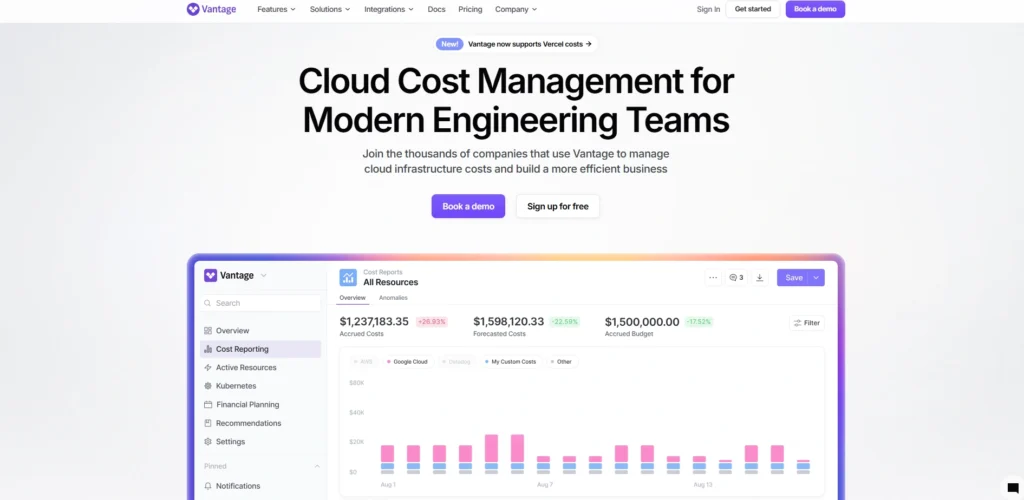Viewport: 1024px width, 500px height.
Task: Go to the Pricing page
Action: click(470, 9)
